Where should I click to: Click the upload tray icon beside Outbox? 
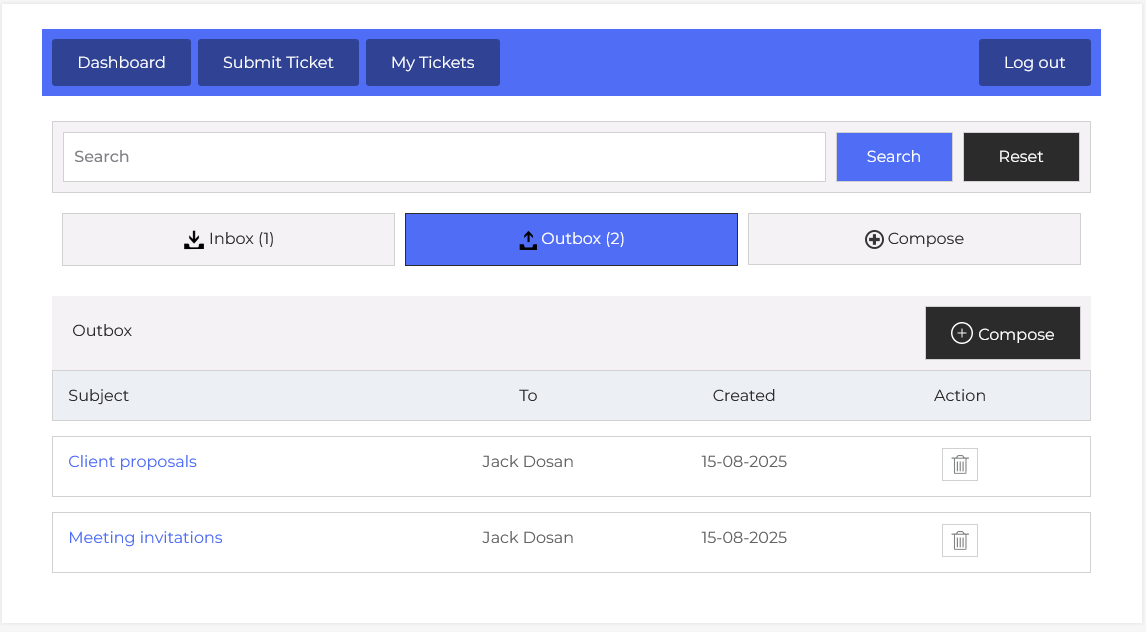tap(528, 240)
